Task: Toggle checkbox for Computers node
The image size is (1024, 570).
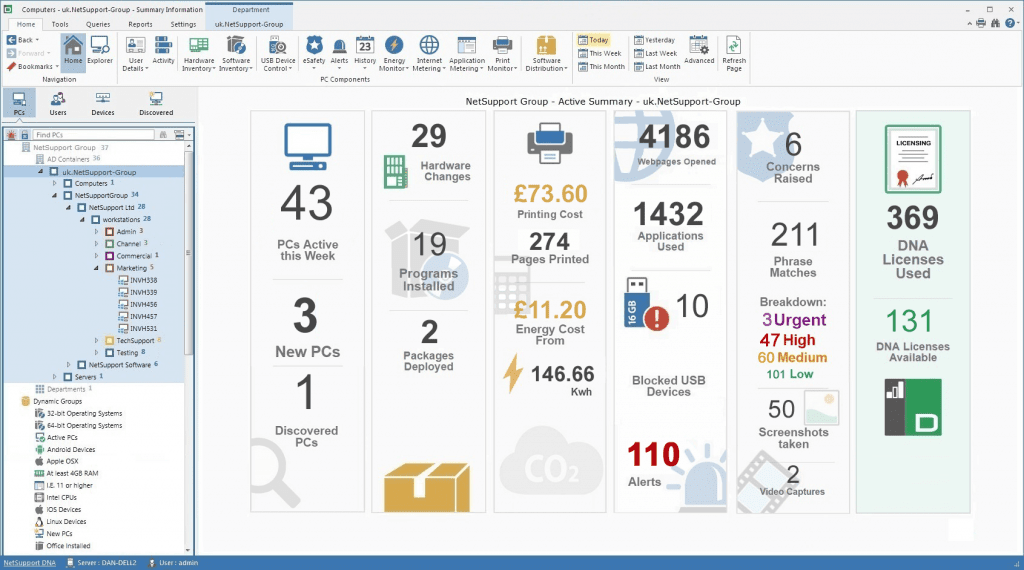Action: [67, 183]
